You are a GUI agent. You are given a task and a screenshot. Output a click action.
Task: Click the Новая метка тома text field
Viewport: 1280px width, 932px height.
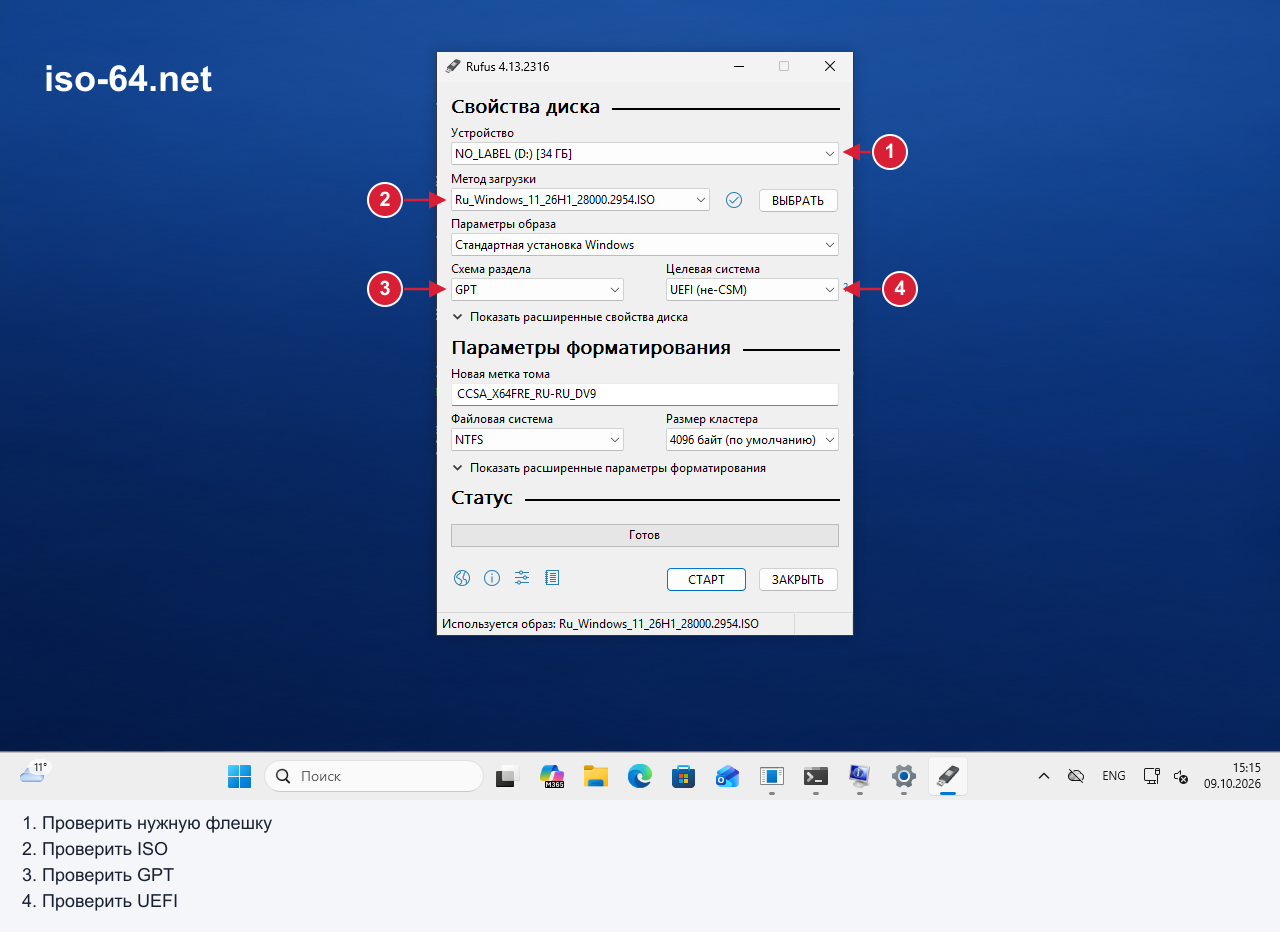click(x=645, y=394)
